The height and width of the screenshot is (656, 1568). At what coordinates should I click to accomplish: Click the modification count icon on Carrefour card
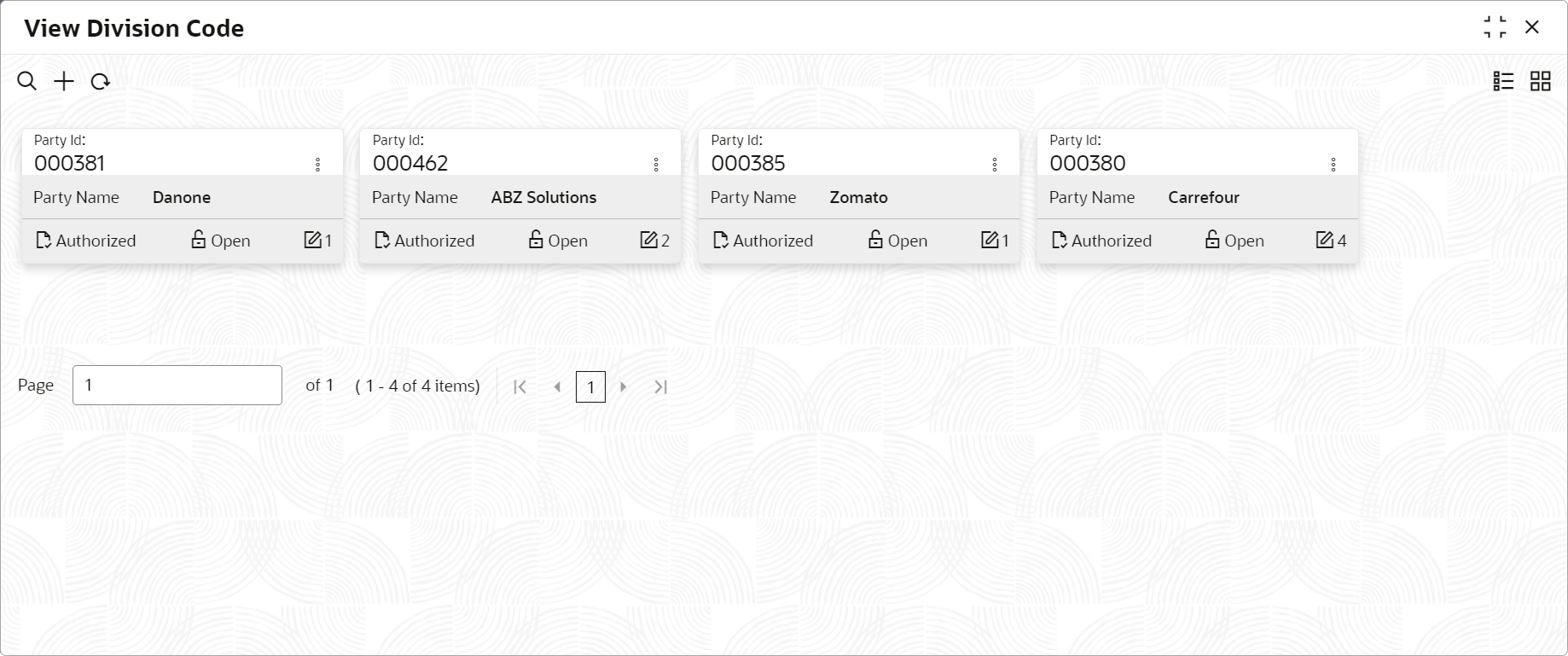pyautogui.click(x=1324, y=240)
